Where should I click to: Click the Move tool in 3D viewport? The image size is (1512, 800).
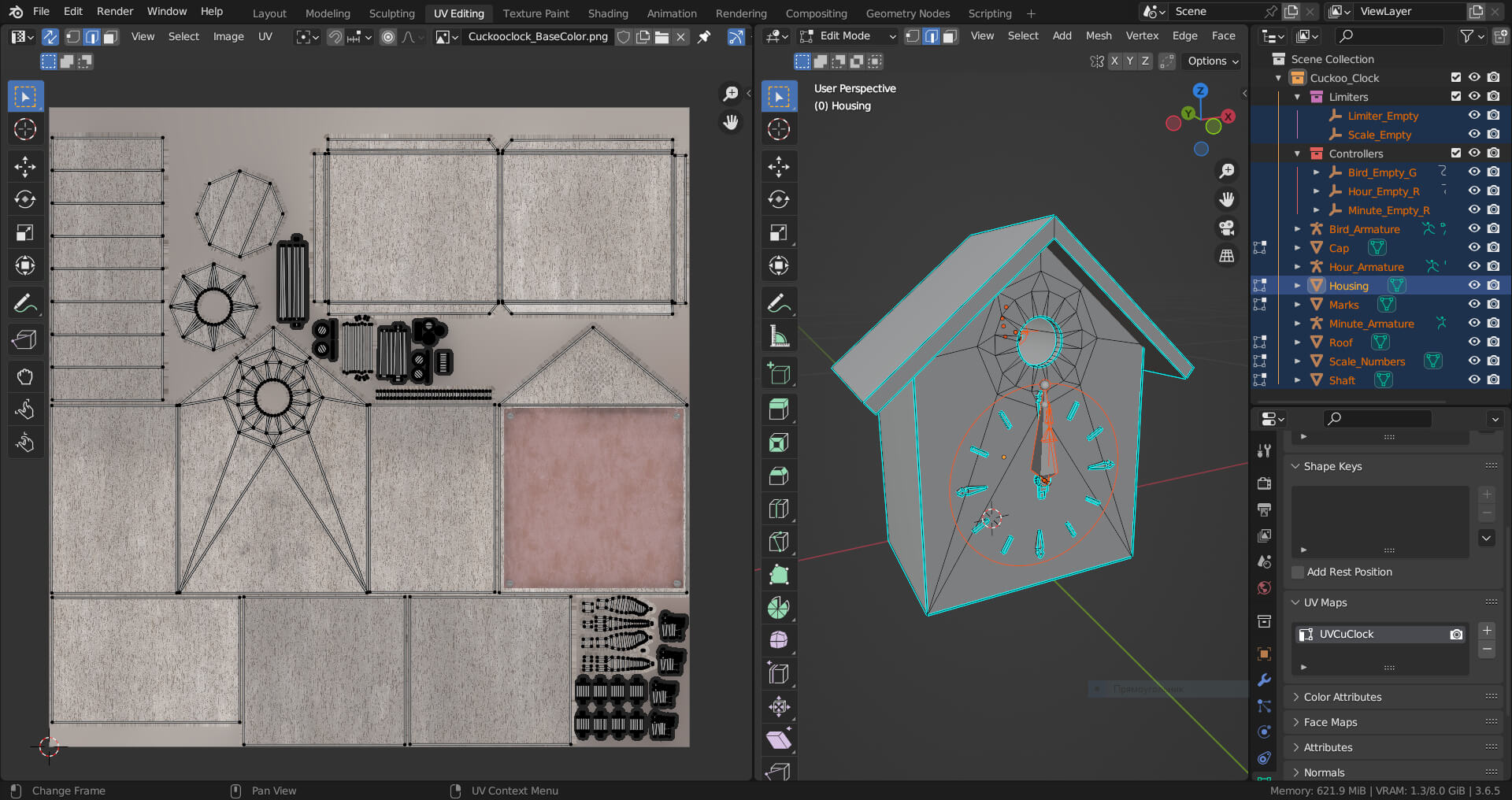tap(778, 166)
